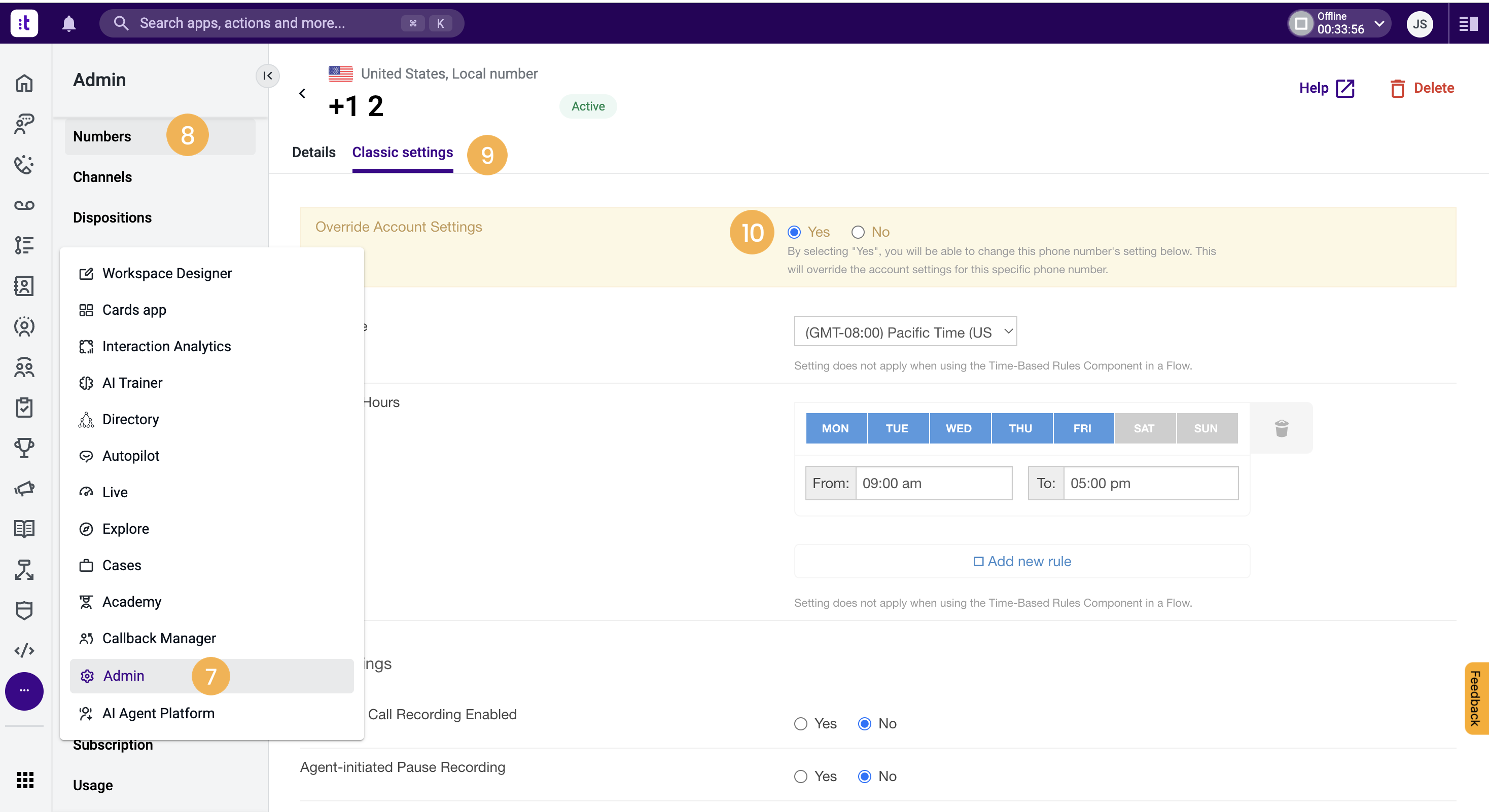Open the code brackets icon in sidebar
Screen dimensions: 1489x812
pos(24,651)
